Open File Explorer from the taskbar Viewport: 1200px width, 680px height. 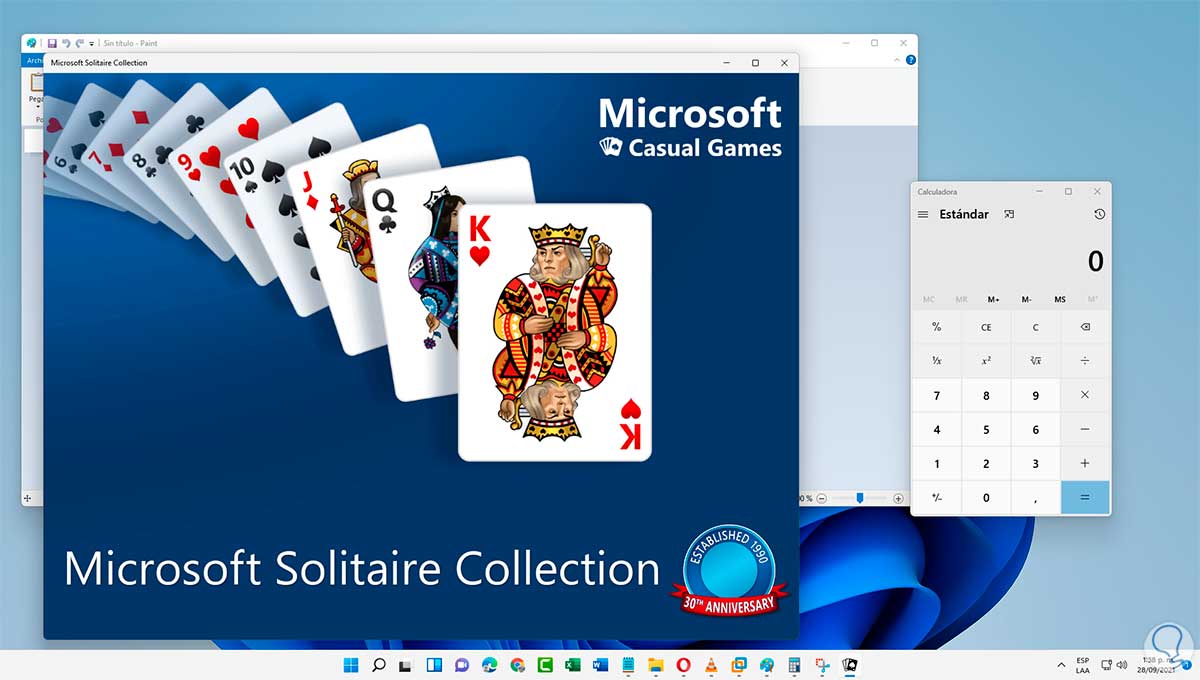pyautogui.click(x=656, y=664)
